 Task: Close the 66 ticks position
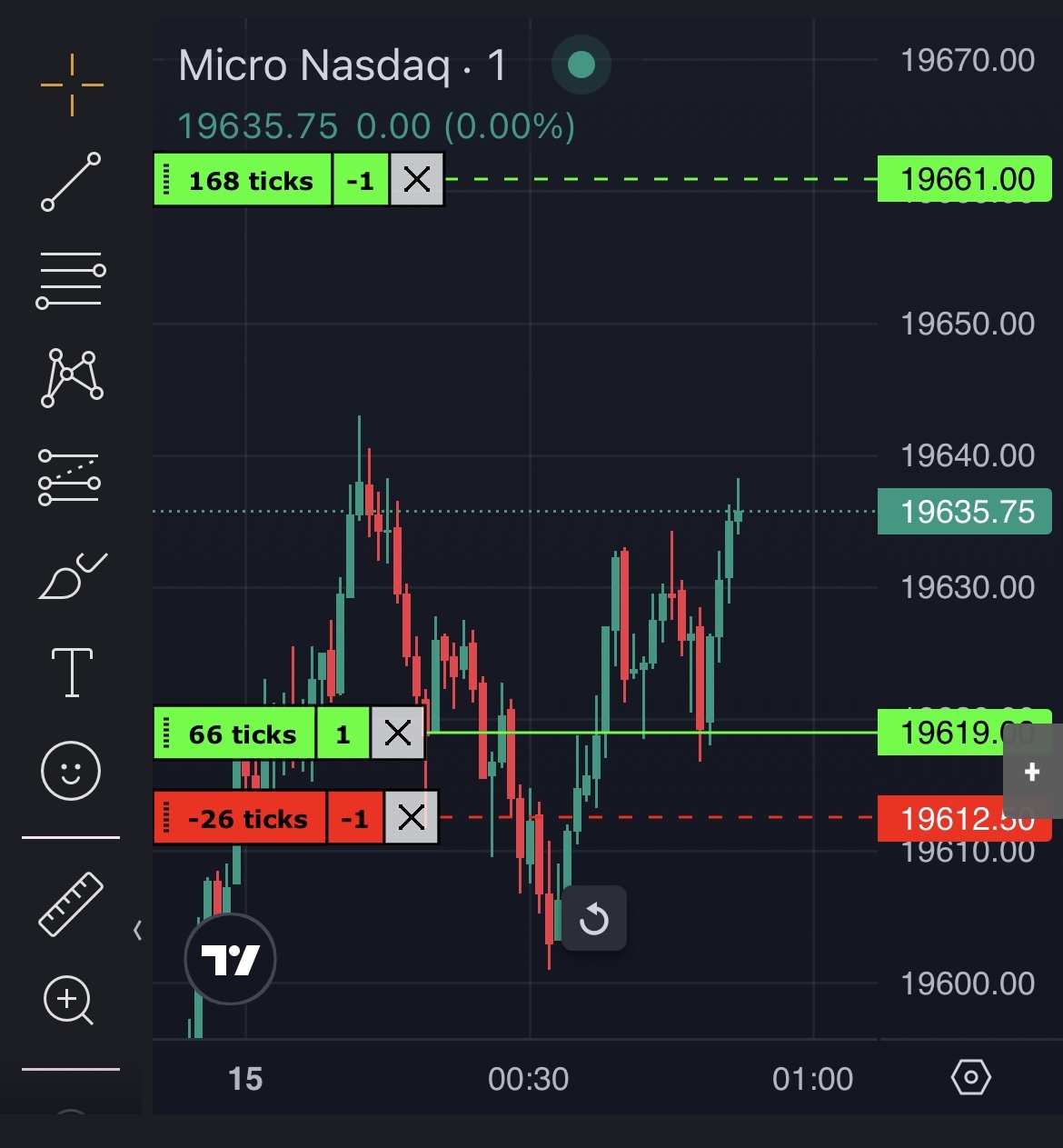(x=398, y=733)
